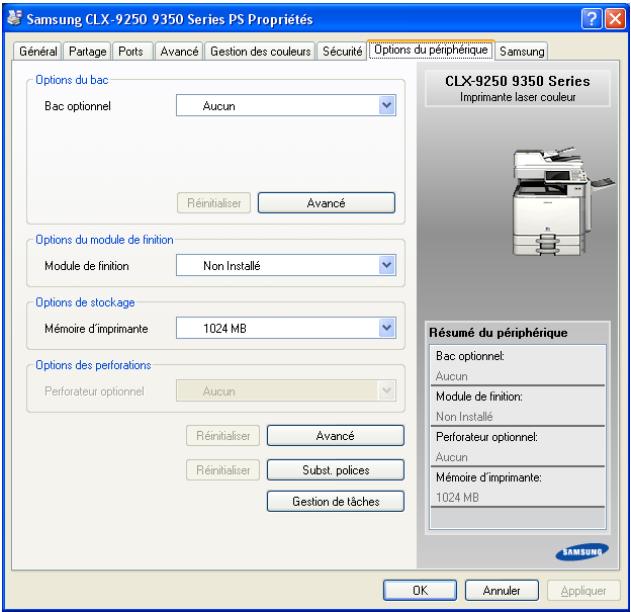
Task: Click the 'Imprimante laser couleur' text
Action: pyautogui.click(x=518, y=97)
